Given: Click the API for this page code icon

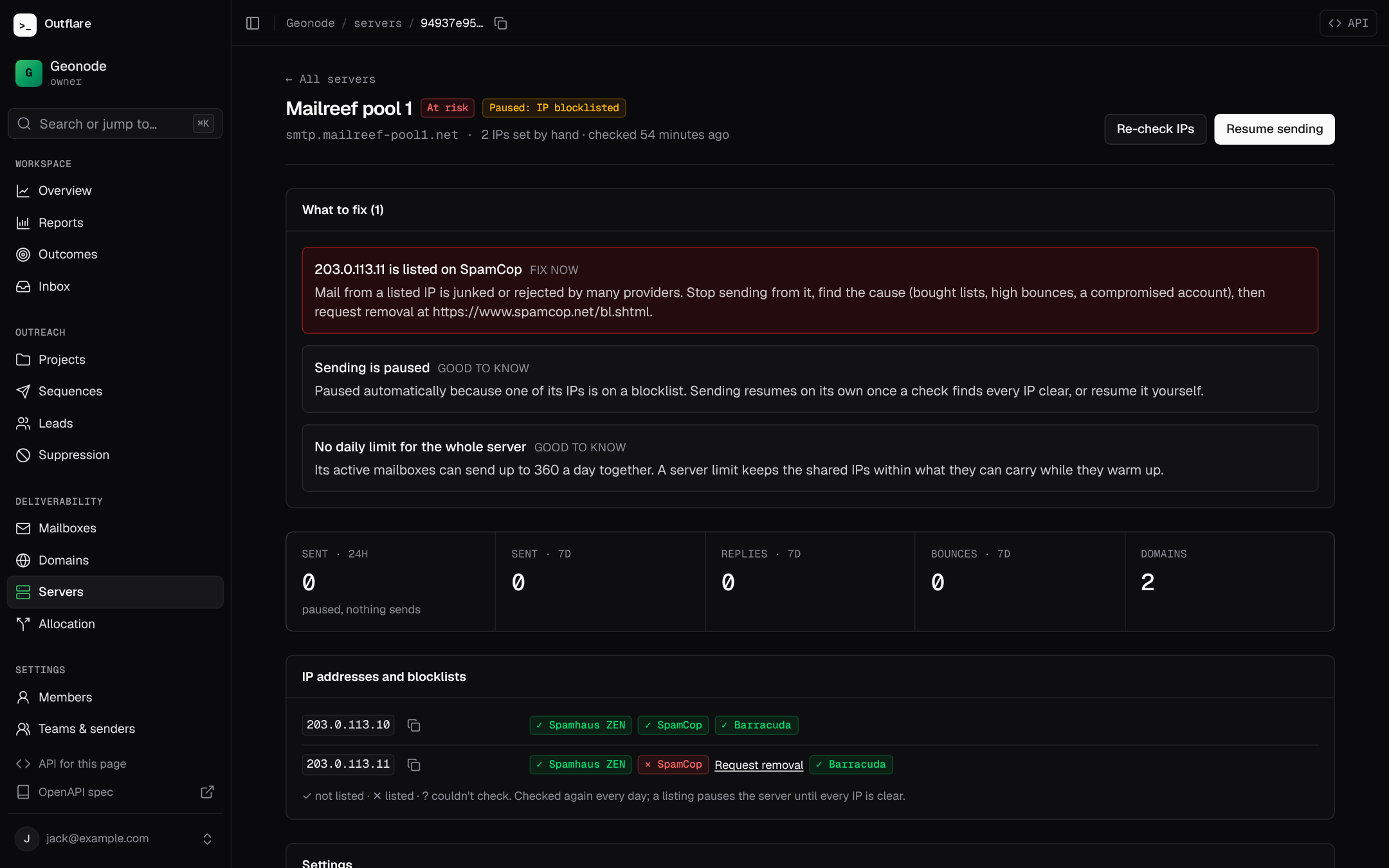Looking at the screenshot, I should (23, 764).
